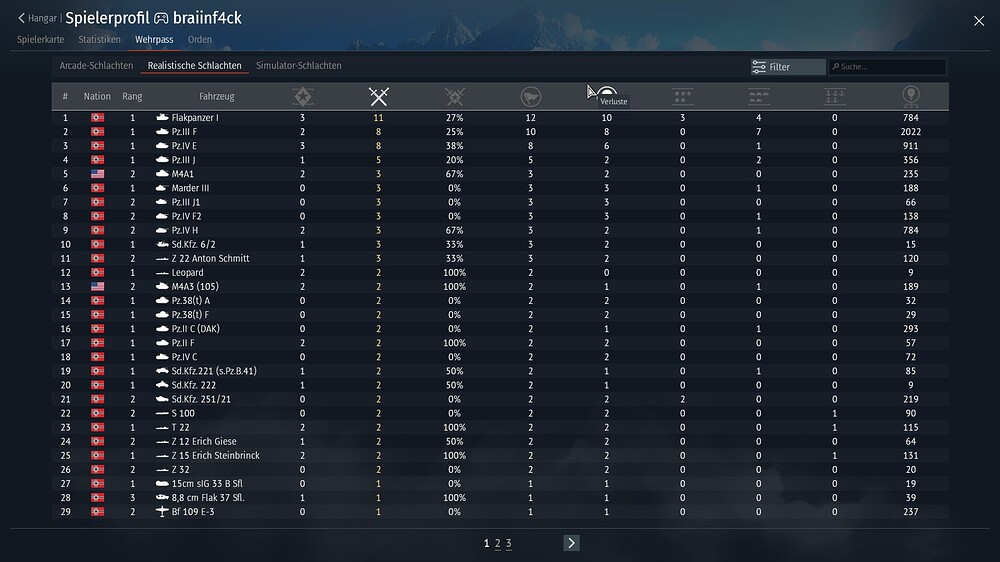Open the Orden tab

click(x=200, y=40)
